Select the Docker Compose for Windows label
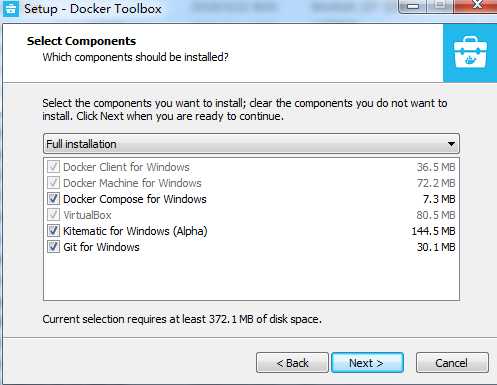 [135, 199]
